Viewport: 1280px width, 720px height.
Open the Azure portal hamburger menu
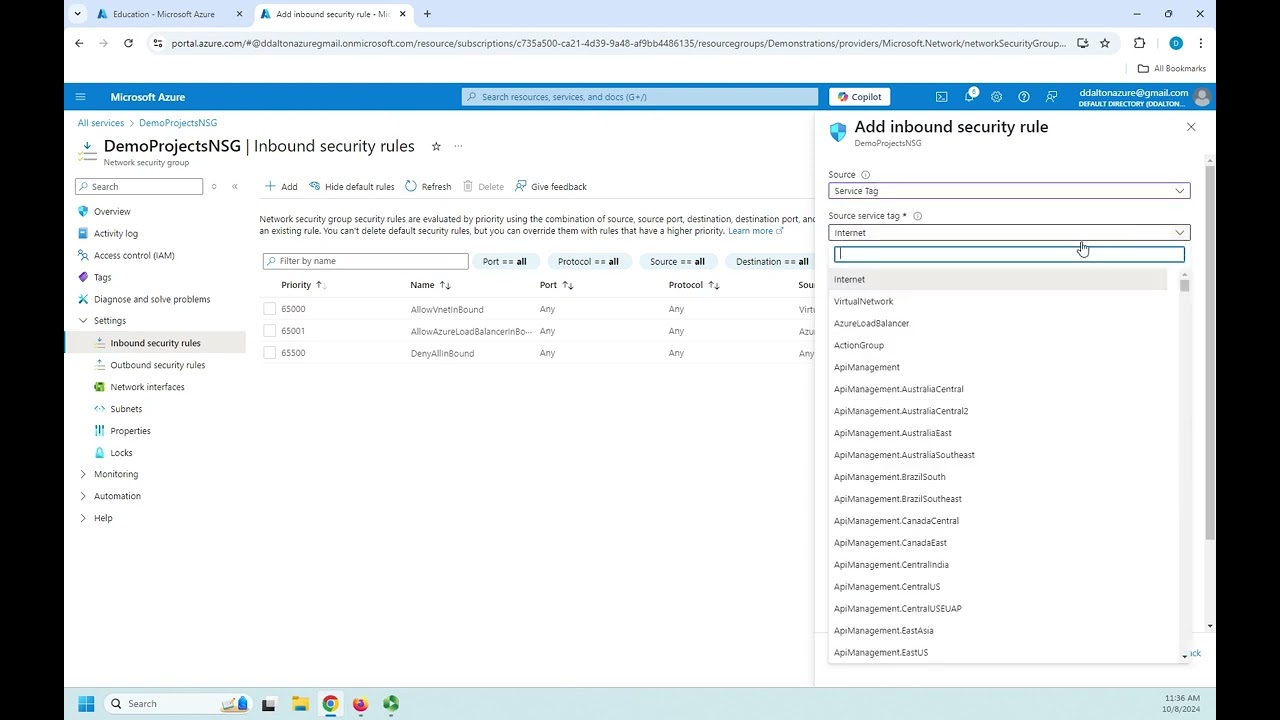click(x=80, y=97)
